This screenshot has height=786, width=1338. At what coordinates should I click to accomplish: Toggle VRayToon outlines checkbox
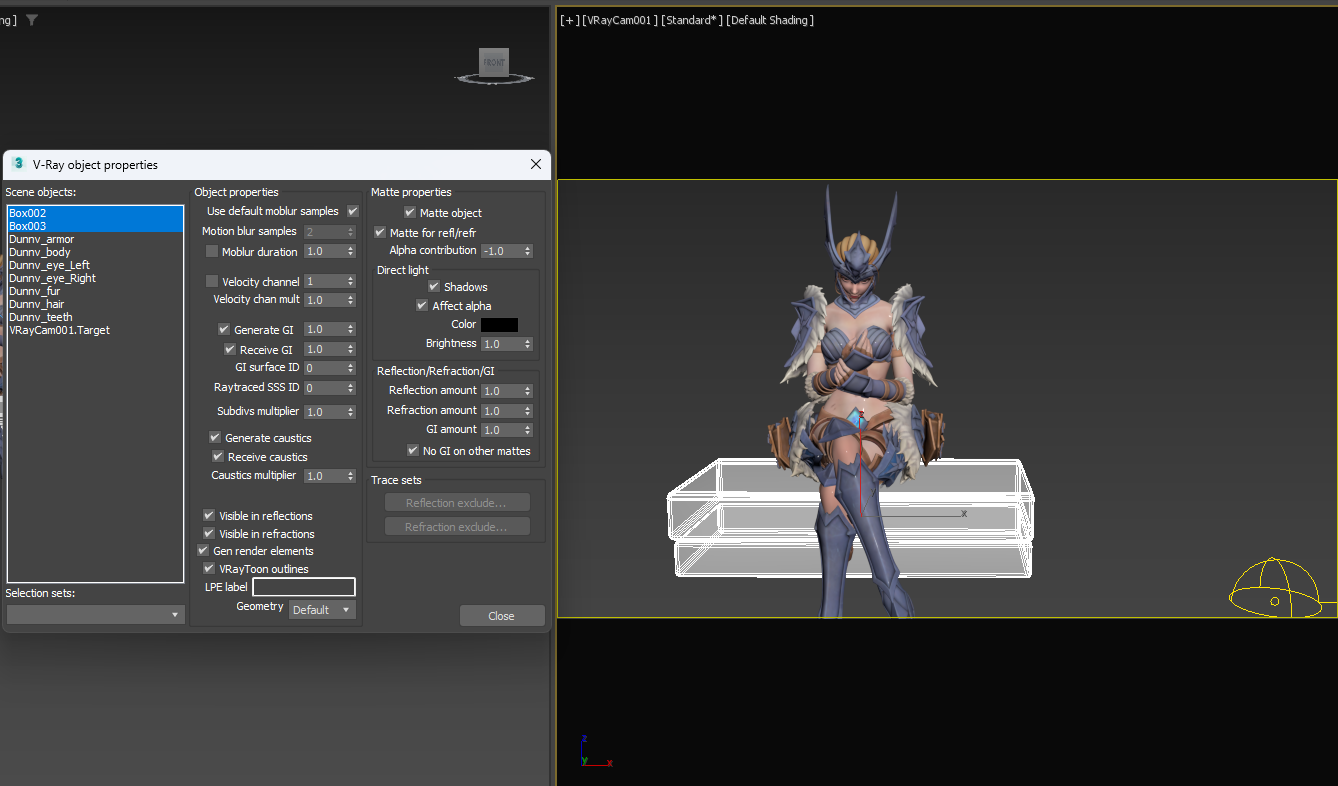tap(209, 569)
